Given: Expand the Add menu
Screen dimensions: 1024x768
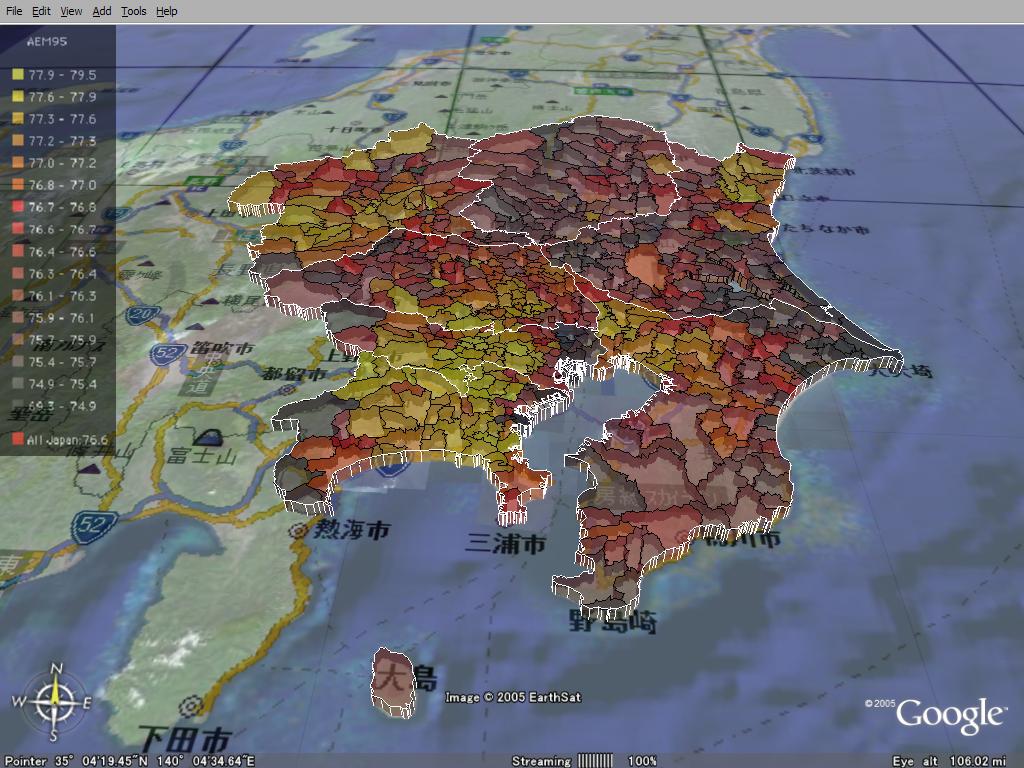Looking at the screenshot, I should (102, 11).
